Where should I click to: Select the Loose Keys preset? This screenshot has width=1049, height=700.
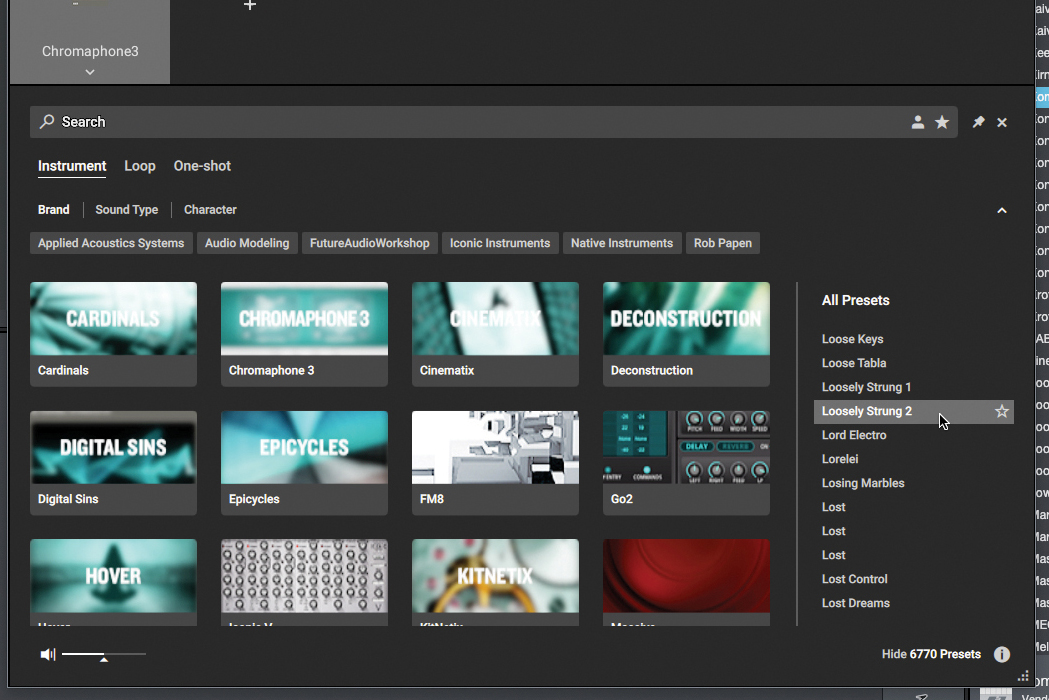852,339
